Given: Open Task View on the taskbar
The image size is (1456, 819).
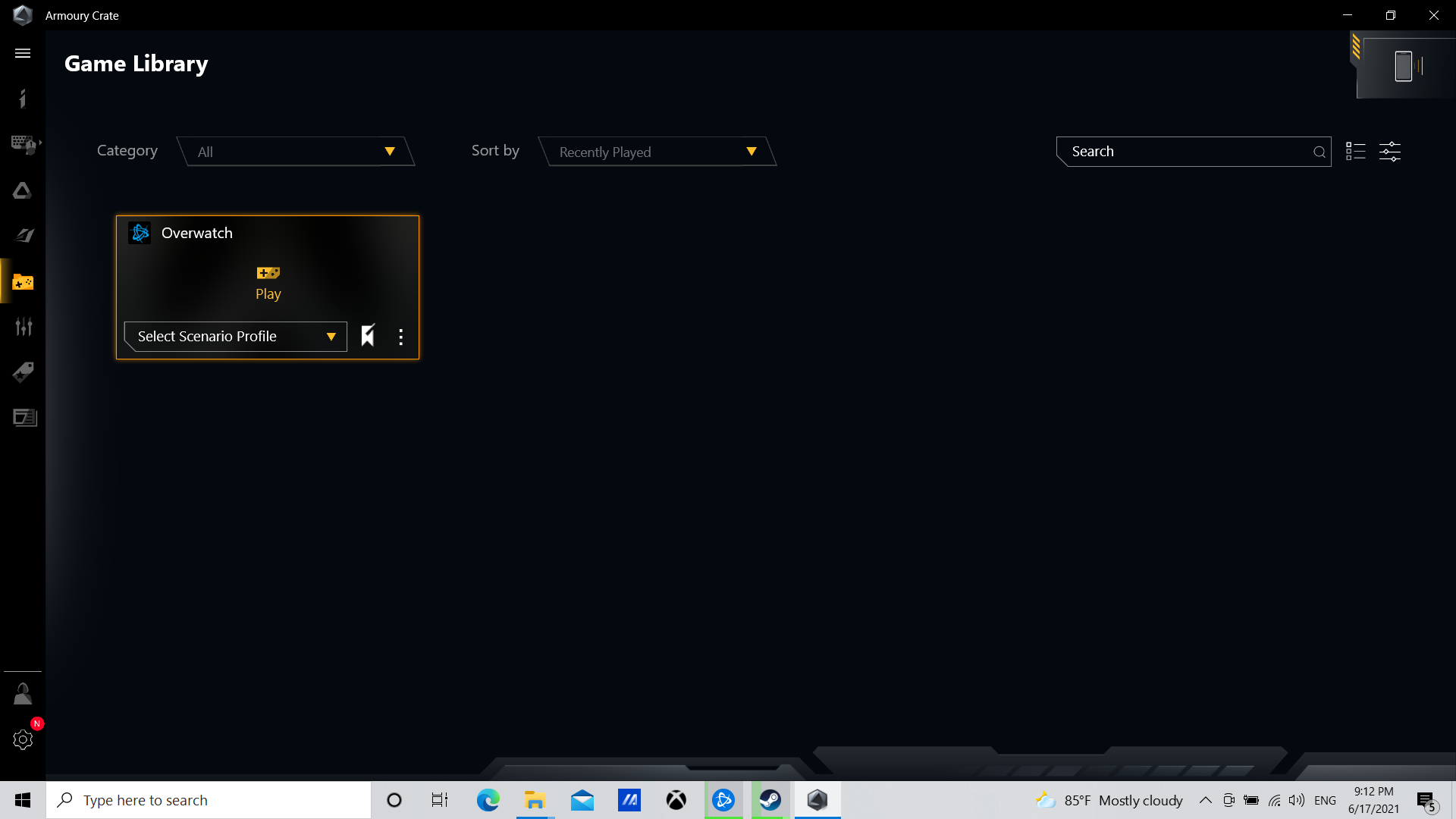Looking at the screenshot, I should pyautogui.click(x=440, y=800).
